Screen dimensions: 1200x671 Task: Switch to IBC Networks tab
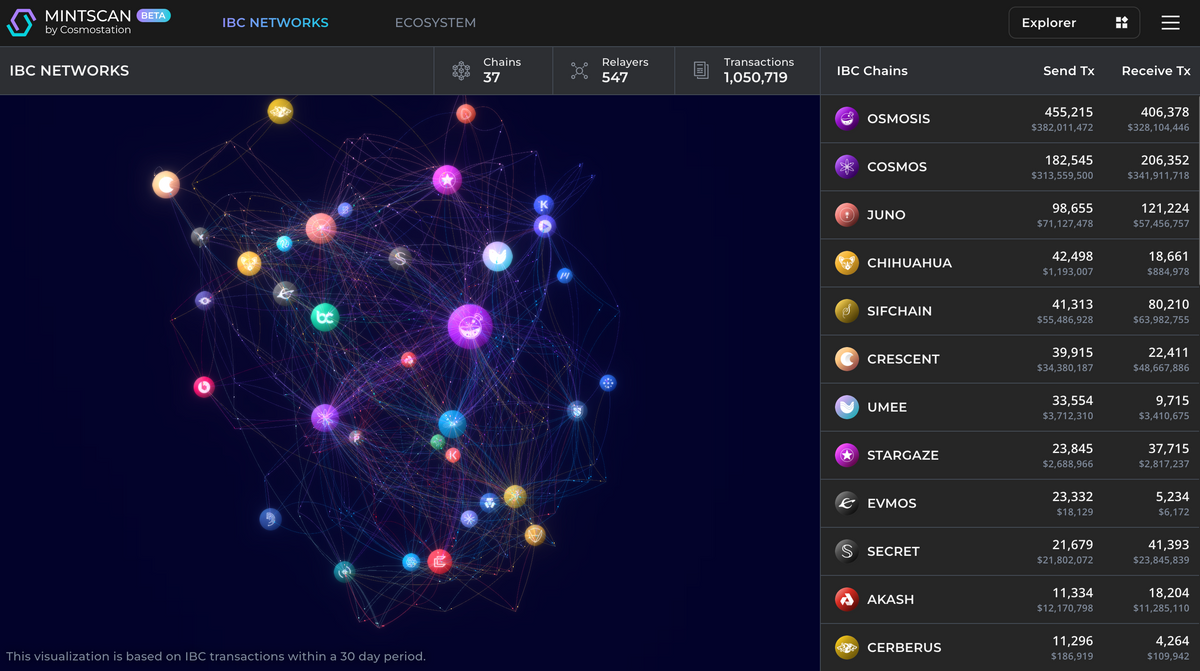click(275, 23)
